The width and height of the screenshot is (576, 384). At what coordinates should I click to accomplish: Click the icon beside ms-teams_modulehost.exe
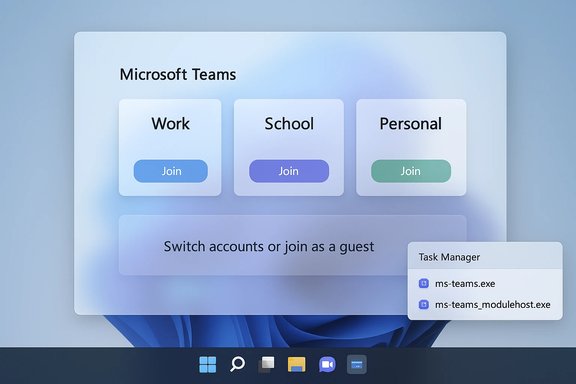click(x=424, y=304)
